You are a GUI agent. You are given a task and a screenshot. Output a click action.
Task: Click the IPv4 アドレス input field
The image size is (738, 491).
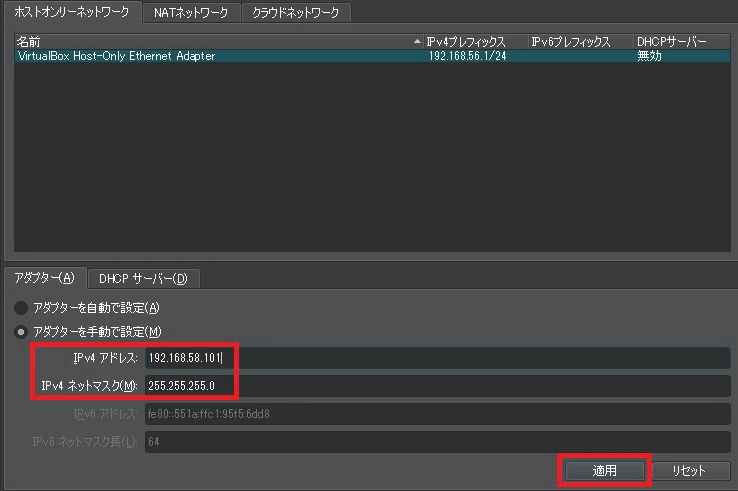tap(437, 358)
